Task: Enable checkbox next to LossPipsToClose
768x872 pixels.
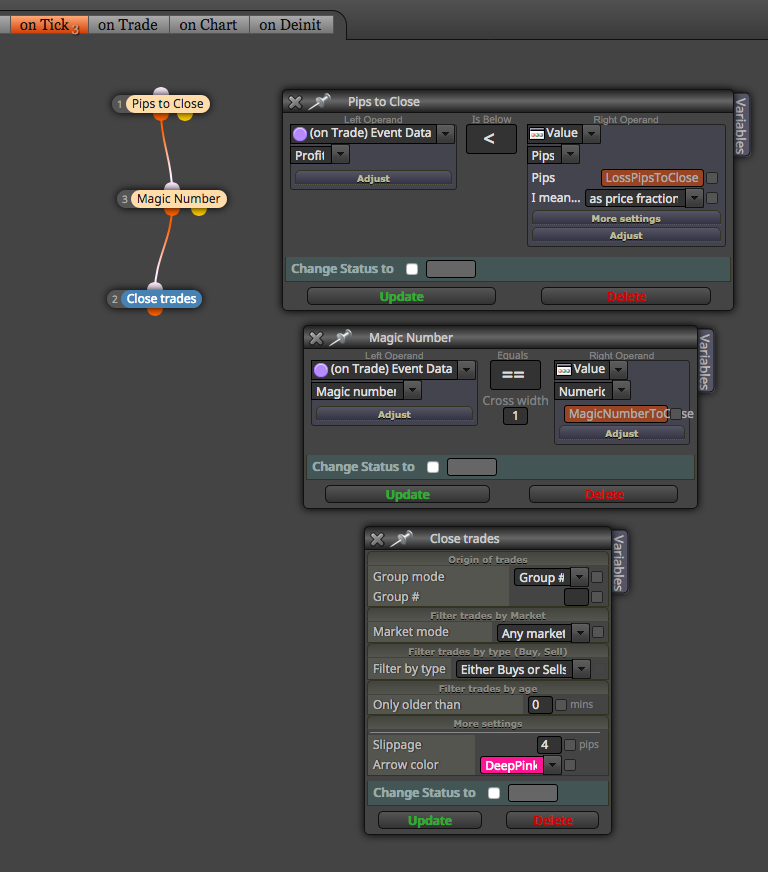Action: coord(712,178)
